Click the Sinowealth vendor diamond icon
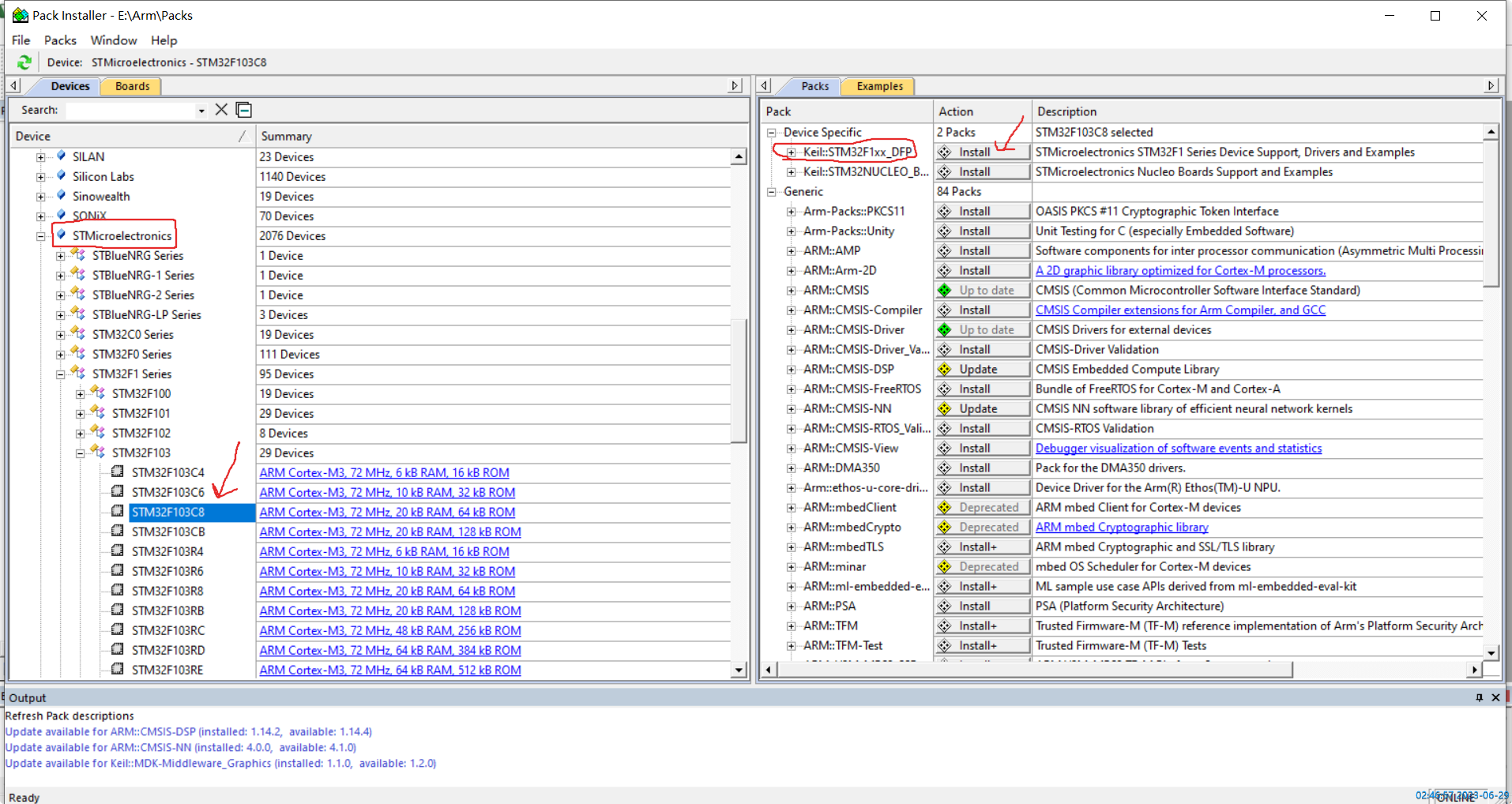Viewport: 1512px width, 804px height. [x=62, y=196]
